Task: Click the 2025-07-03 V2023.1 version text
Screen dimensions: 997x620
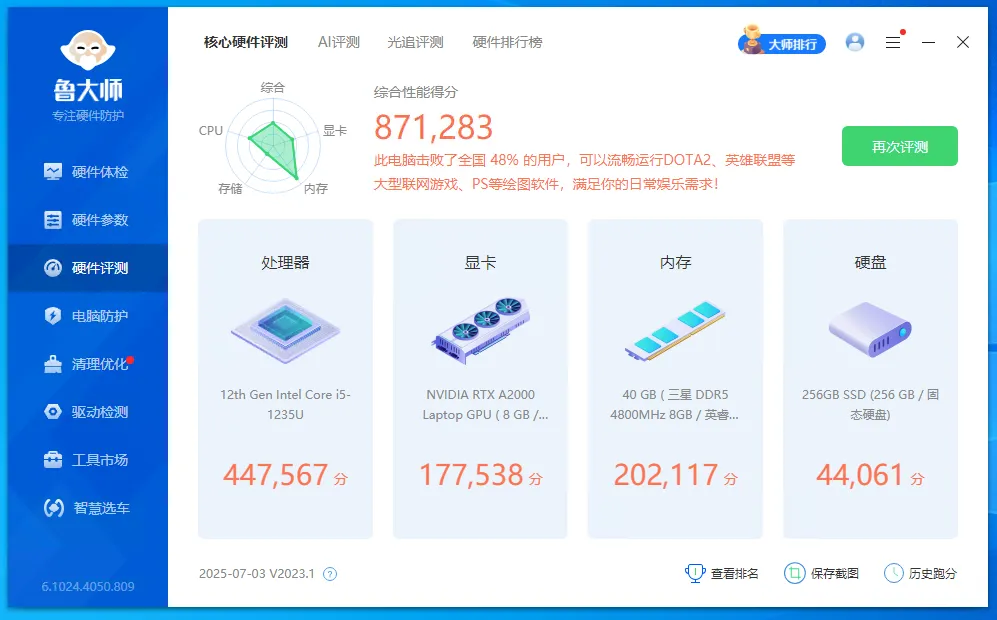Action: (257, 574)
